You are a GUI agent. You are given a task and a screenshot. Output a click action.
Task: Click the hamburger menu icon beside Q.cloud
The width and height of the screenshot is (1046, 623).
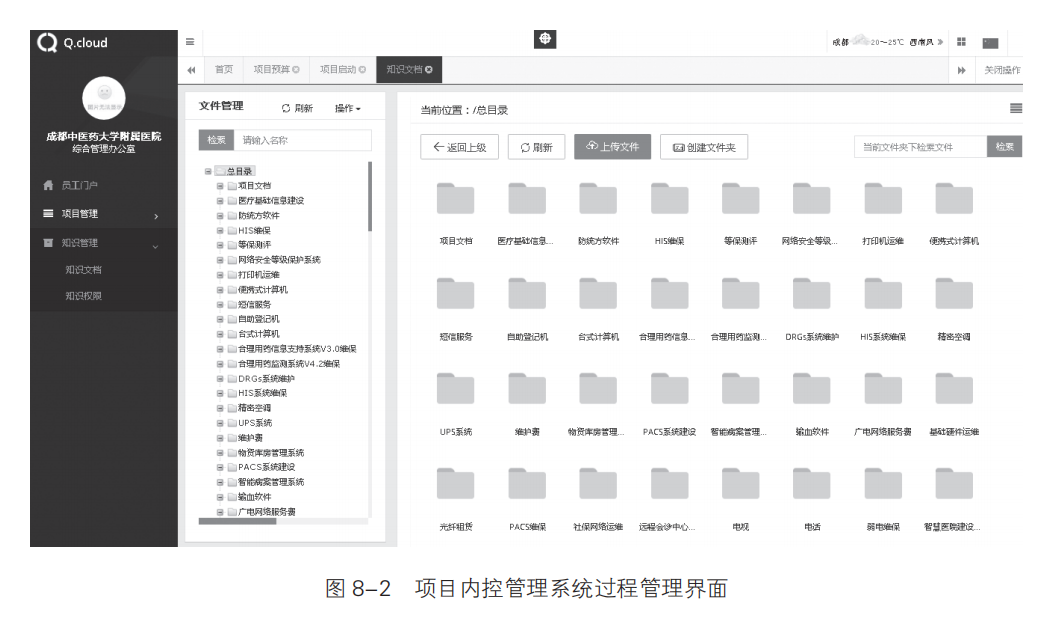190,42
